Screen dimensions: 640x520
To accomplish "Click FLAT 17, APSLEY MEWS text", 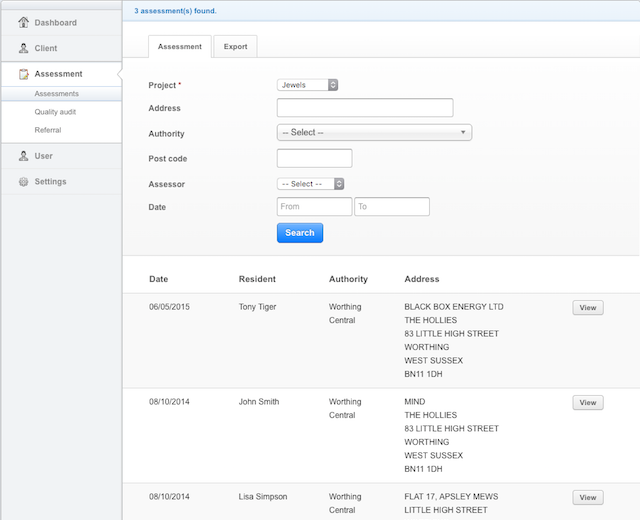I will [x=451, y=497].
